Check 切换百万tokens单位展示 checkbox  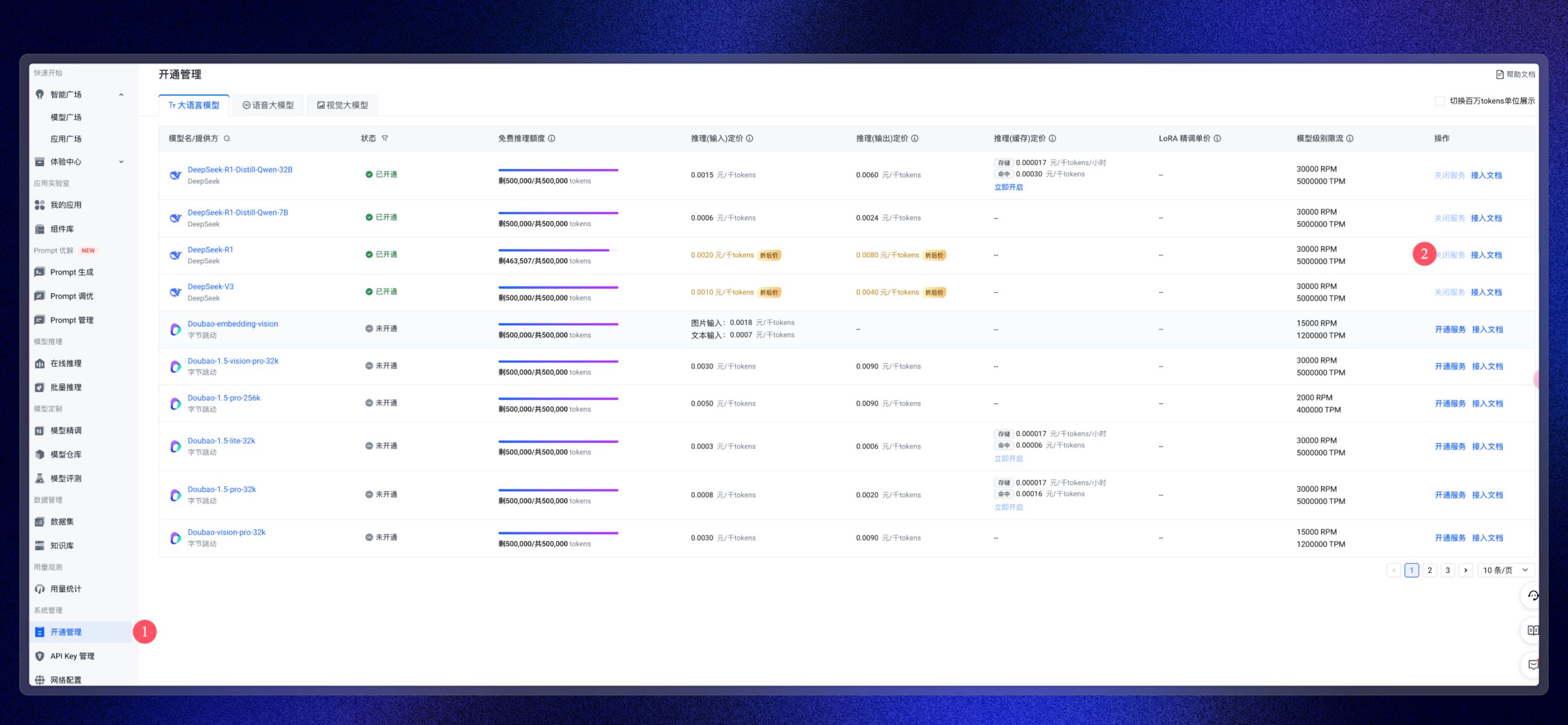pyautogui.click(x=1439, y=101)
